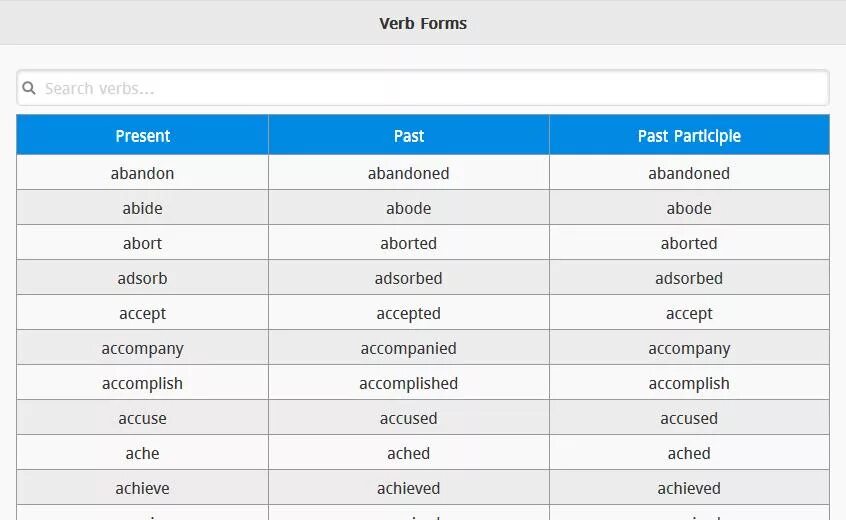Click the adsorbed past participle cell

pyautogui.click(x=689, y=278)
